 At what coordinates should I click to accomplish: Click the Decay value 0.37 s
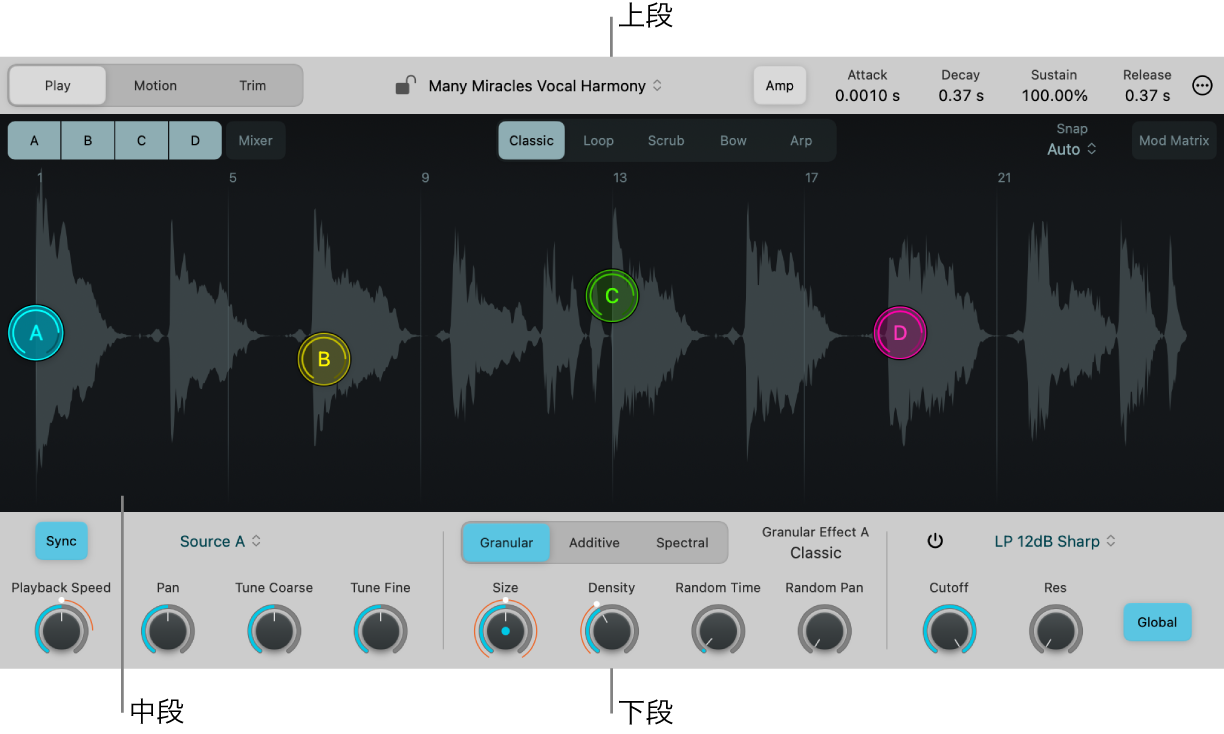961,96
